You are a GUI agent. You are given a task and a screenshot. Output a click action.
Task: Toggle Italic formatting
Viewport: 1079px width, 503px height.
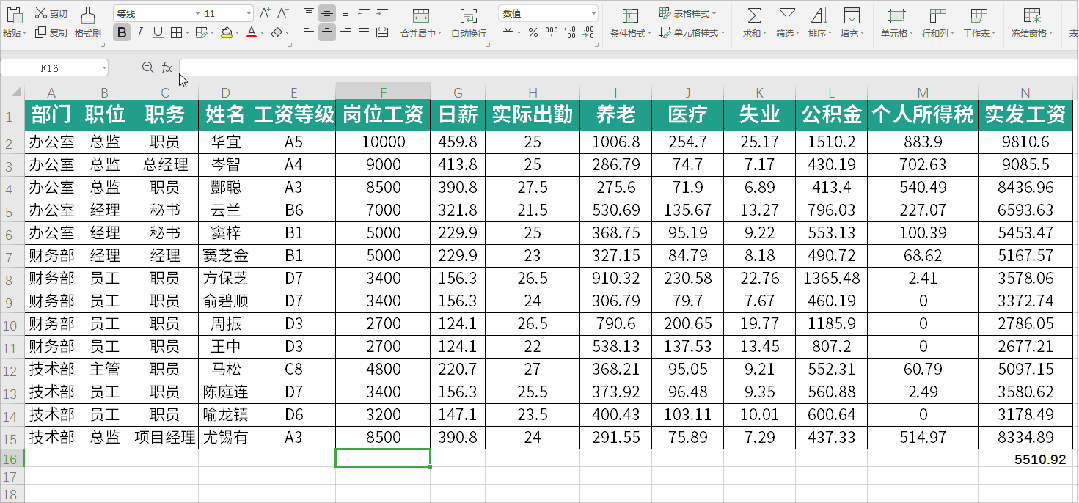[x=140, y=32]
